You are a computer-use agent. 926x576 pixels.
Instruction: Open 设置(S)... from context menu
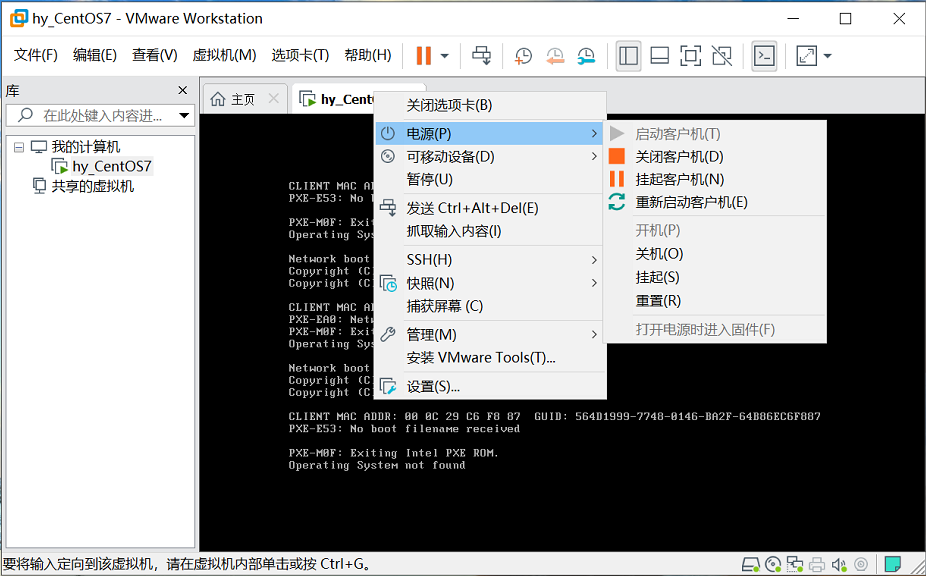click(x=490, y=386)
